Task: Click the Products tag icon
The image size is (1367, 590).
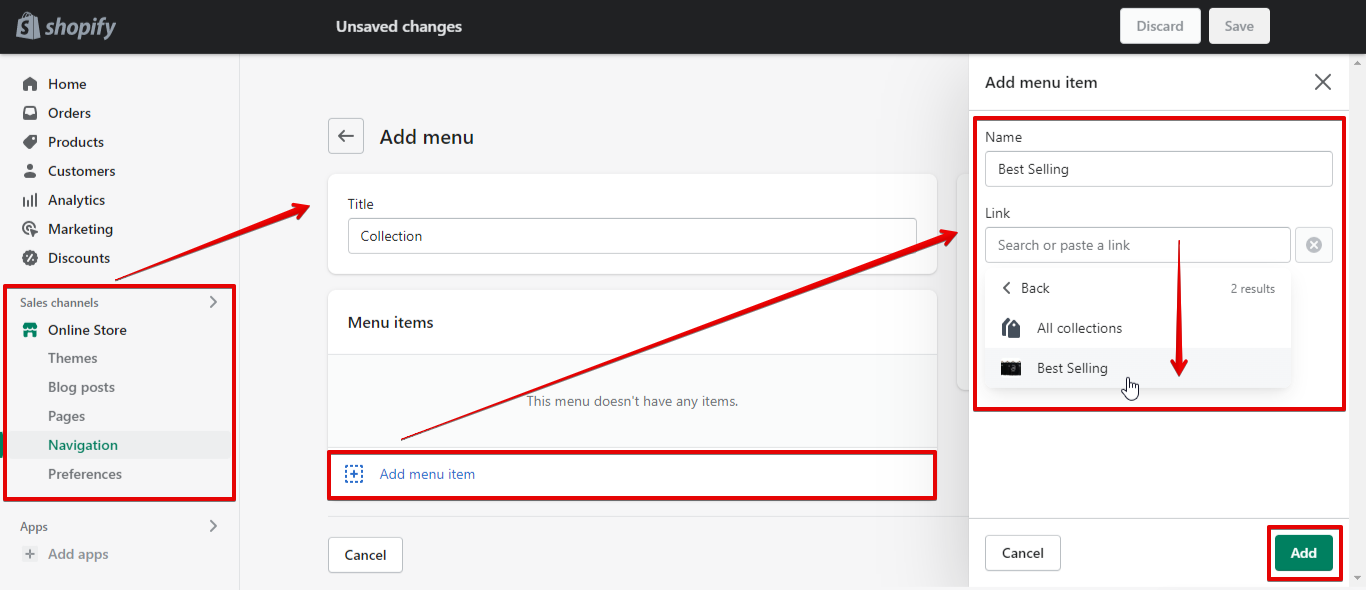Action: [30, 142]
